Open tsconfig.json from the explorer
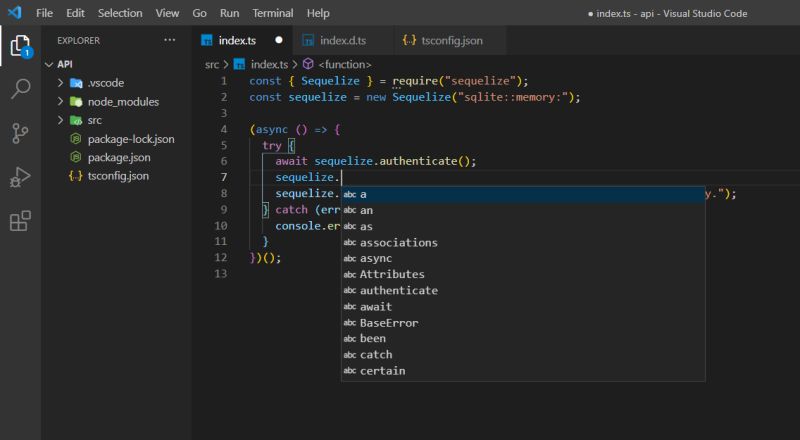 pos(118,176)
